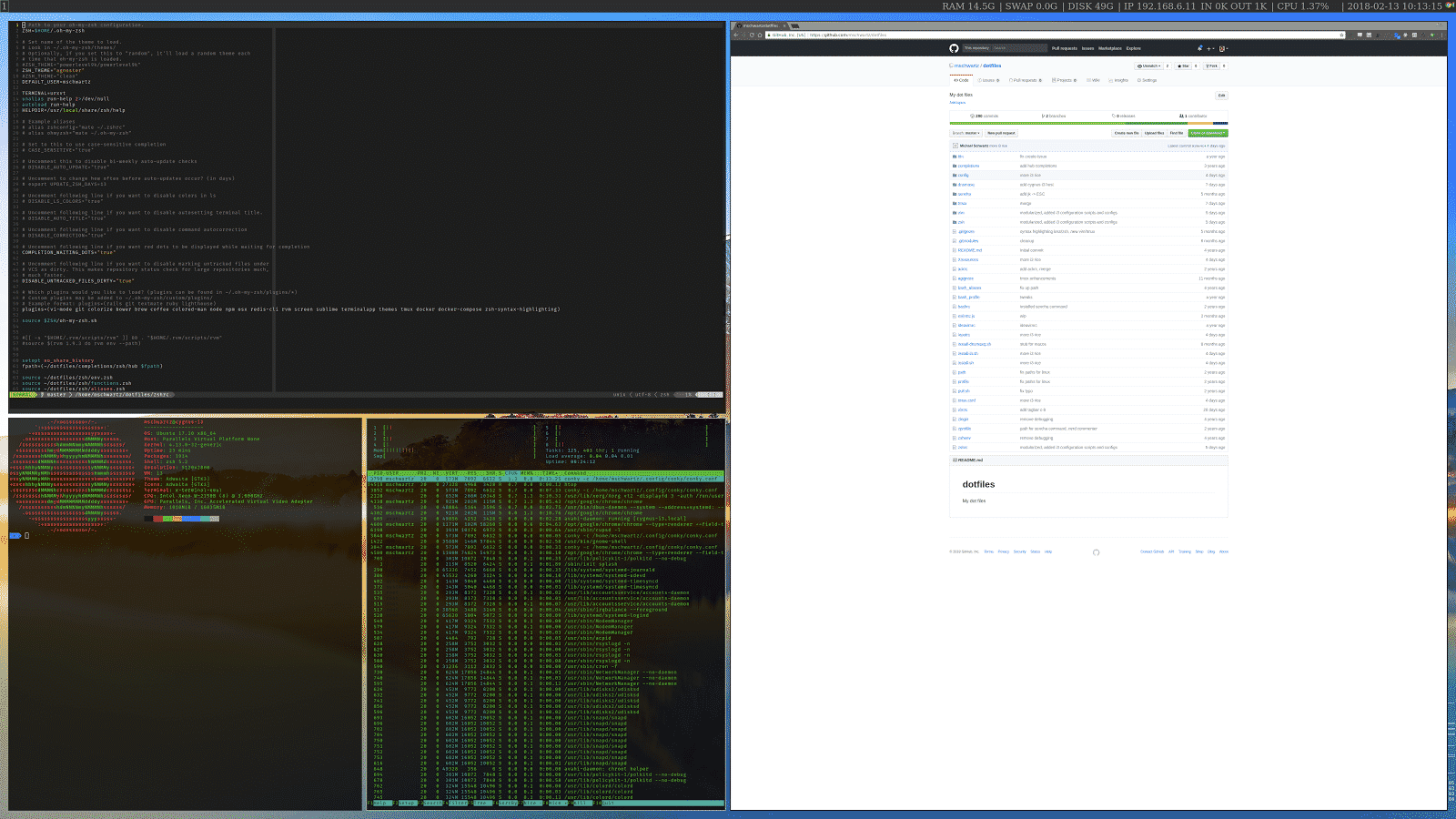The image size is (1456, 819).
Task: Open the 280 commits link
Action: (985, 116)
